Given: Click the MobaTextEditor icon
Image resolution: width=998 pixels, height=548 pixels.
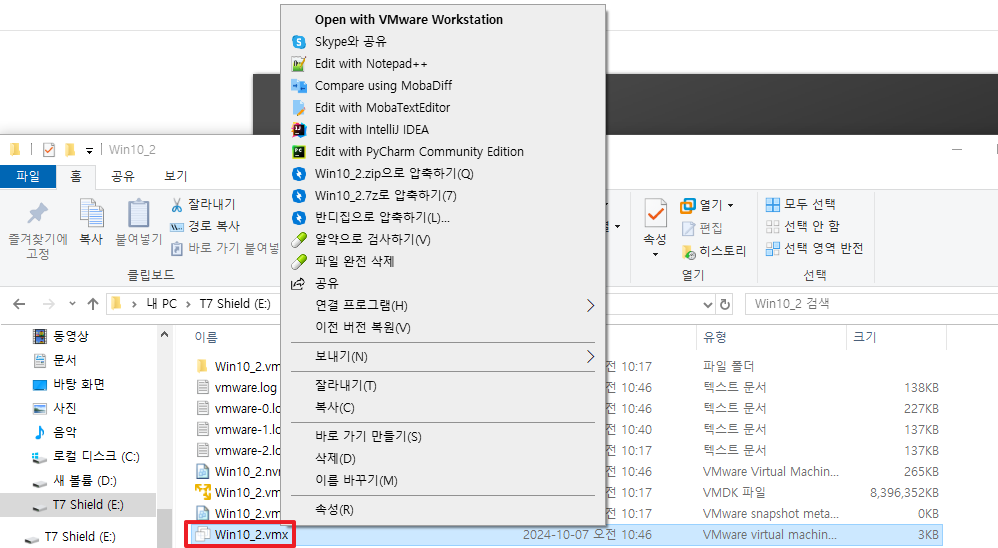Looking at the screenshot, I should (x=299, y=108).
